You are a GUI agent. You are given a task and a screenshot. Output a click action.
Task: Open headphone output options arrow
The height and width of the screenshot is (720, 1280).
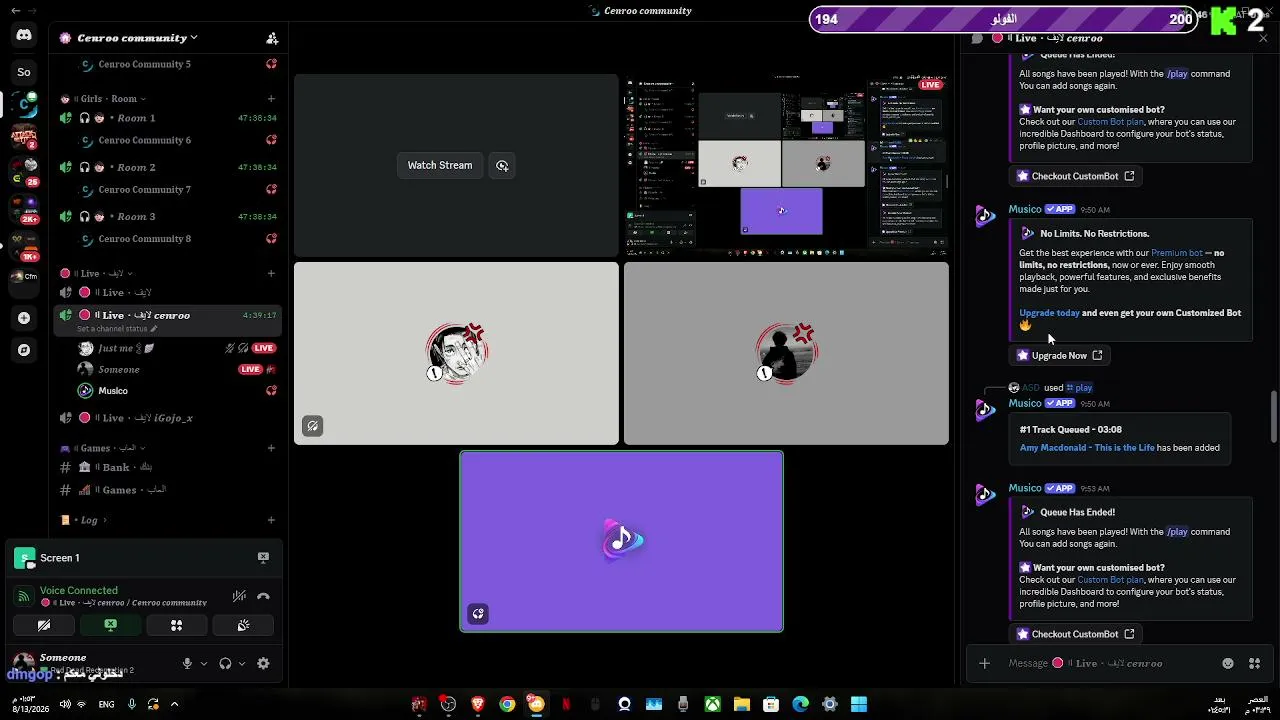pos(241,663)
